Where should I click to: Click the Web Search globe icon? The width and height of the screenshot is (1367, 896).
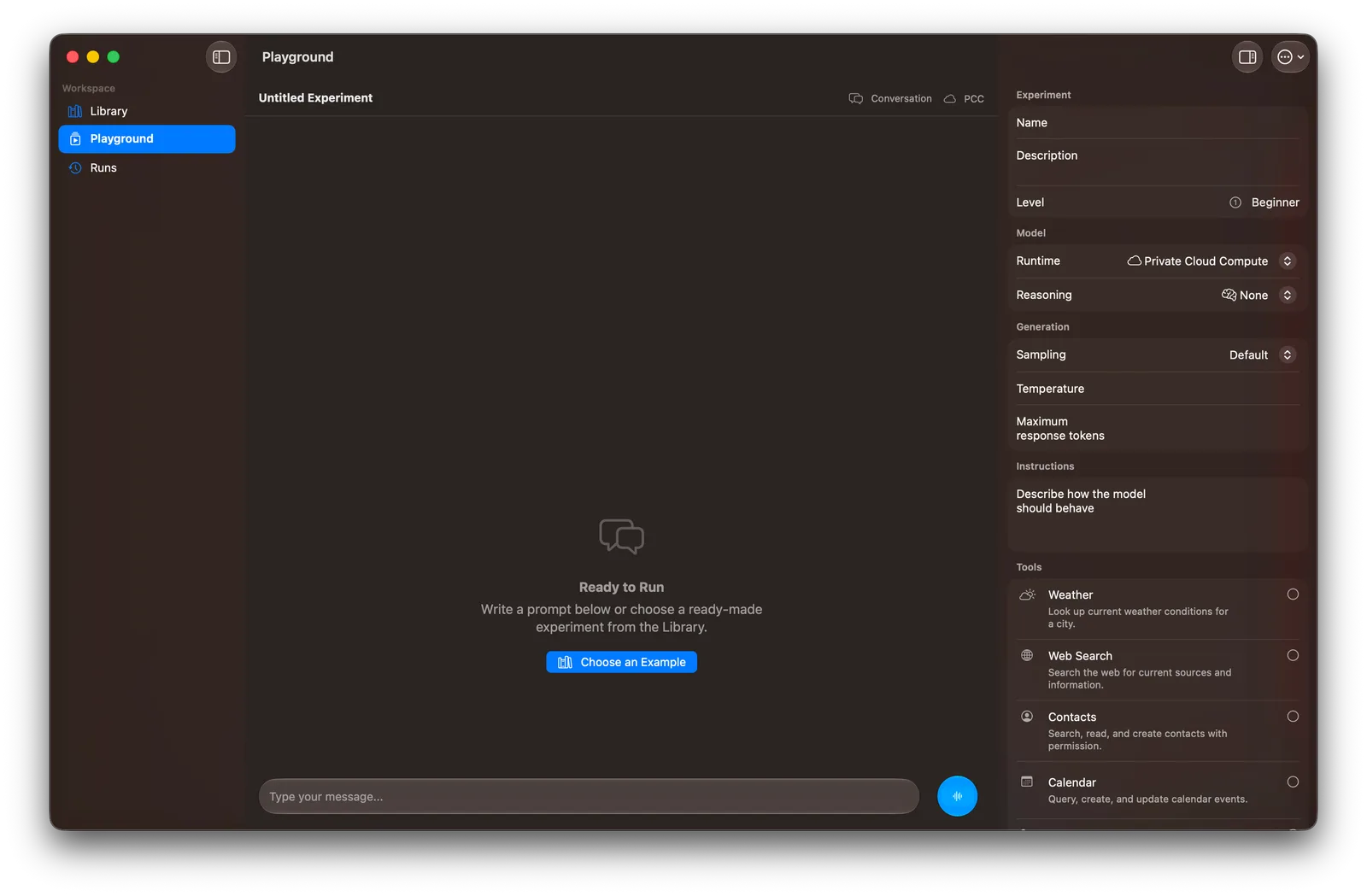point(1027,655)
